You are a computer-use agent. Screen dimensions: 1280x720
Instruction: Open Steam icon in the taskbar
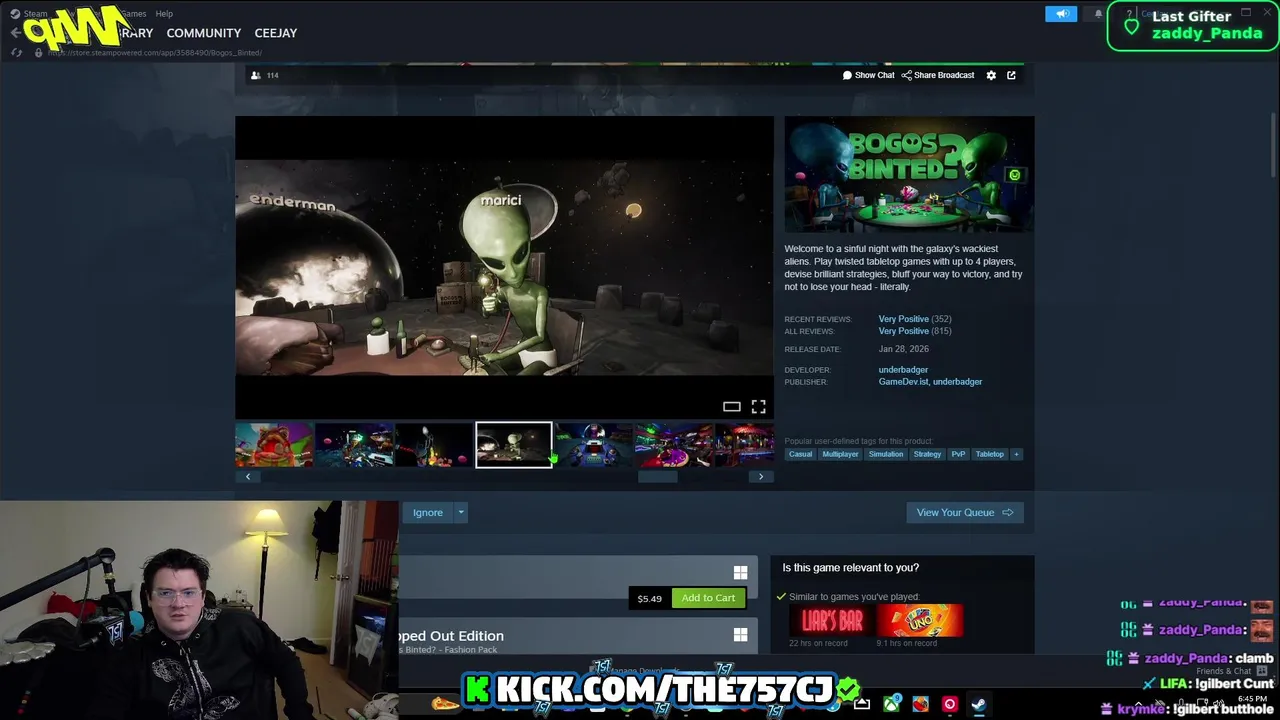pyautogui.click(x=978, y=704)
